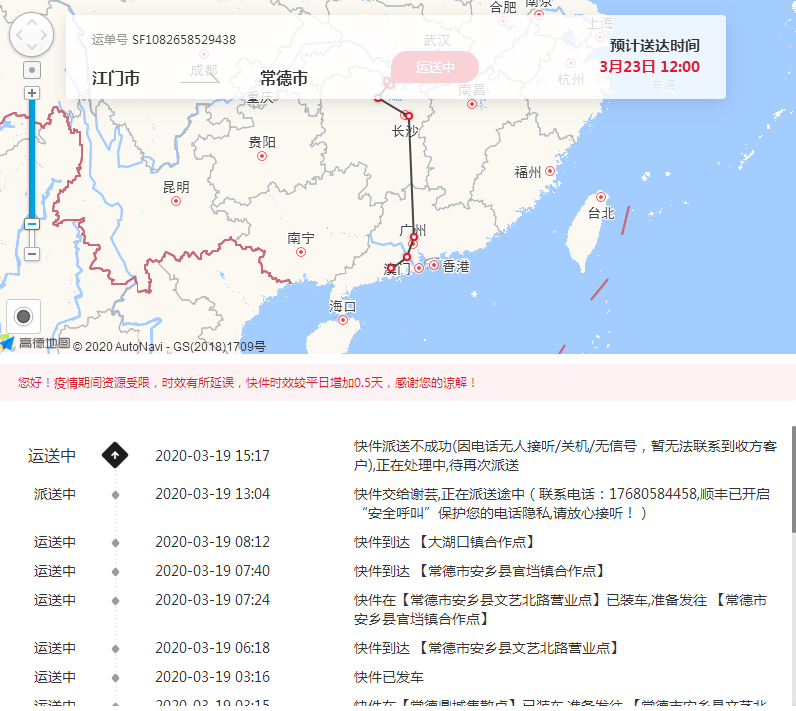The image size is (796, 711).
Task: Click the 运送中 status badge
Action: point(435,67)
